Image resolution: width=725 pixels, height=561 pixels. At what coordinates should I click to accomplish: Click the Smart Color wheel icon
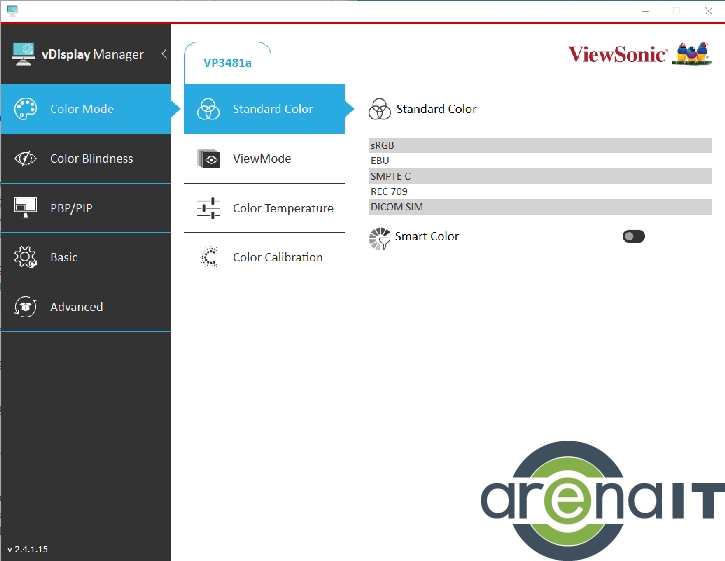tap(380, 237)
